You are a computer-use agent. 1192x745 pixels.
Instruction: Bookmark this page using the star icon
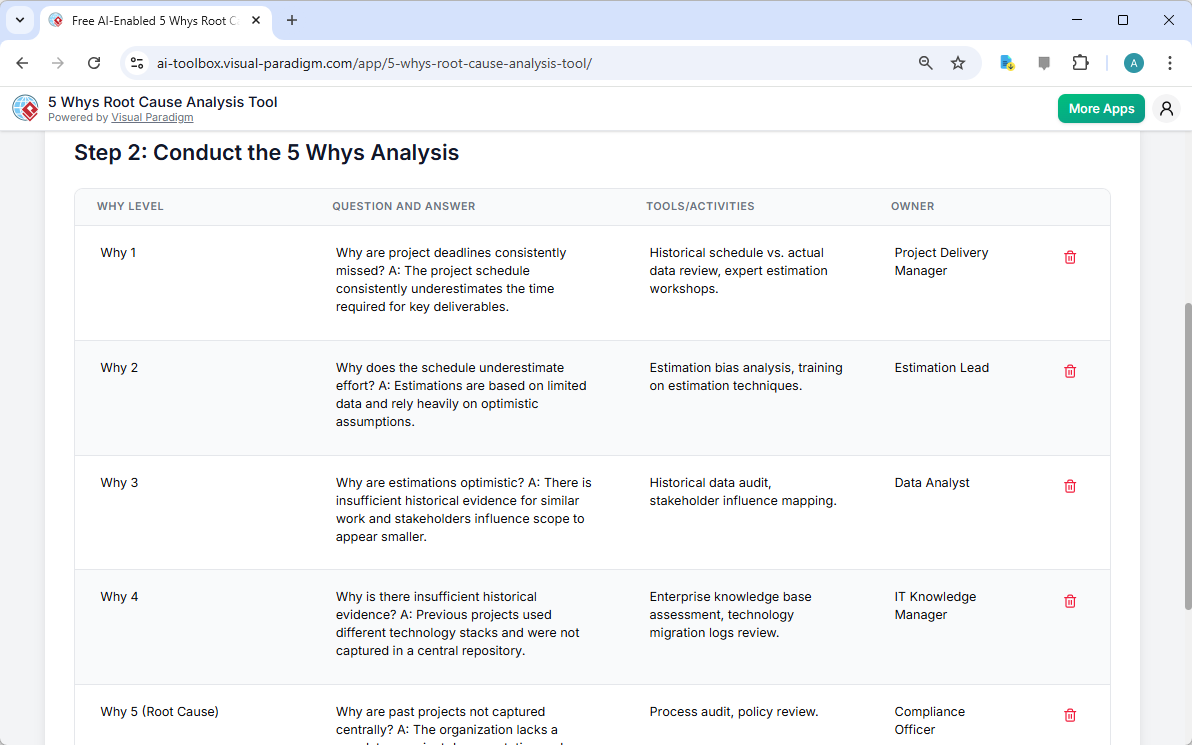(x=958, y=62)
